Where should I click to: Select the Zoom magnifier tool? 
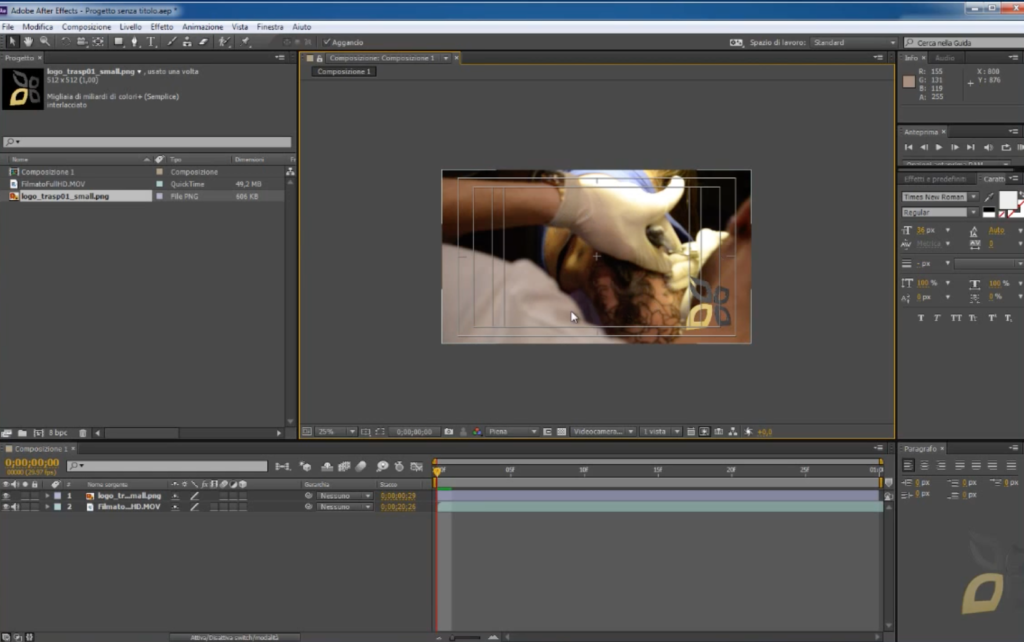tap(44, 42)
